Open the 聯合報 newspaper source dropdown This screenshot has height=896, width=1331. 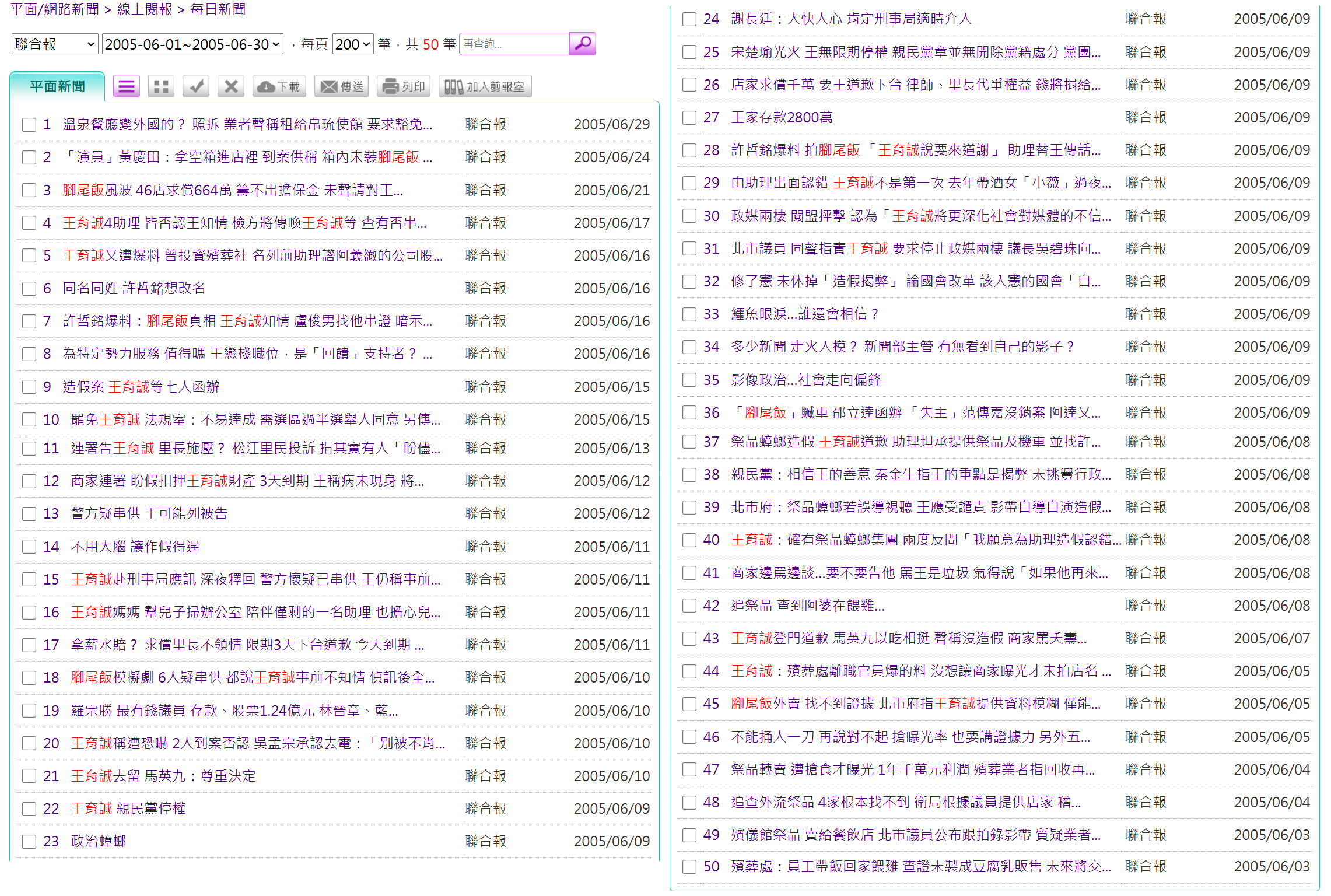coord(55,44)
